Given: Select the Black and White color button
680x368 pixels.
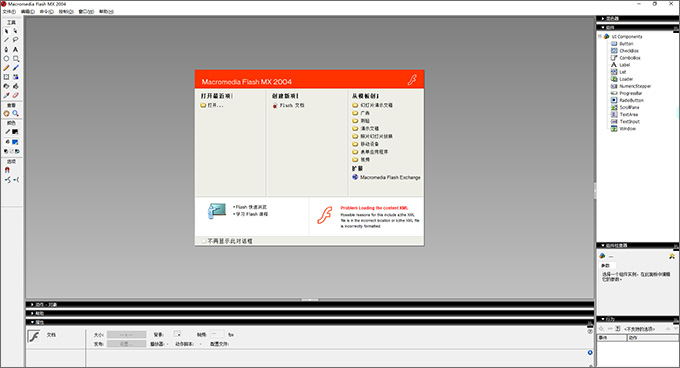Looking at the screenshot, I should click(x=6, y=151).
